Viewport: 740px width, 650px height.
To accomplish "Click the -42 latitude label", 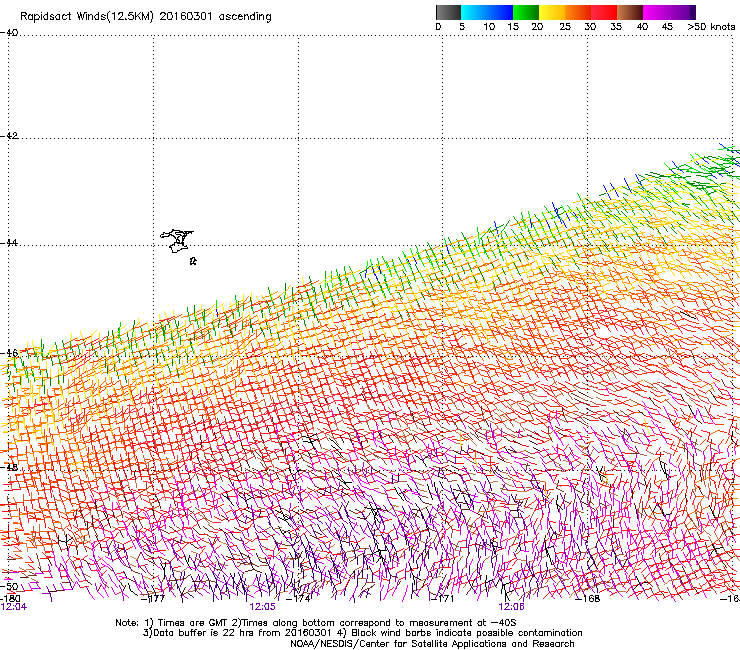I will (9, 135).
